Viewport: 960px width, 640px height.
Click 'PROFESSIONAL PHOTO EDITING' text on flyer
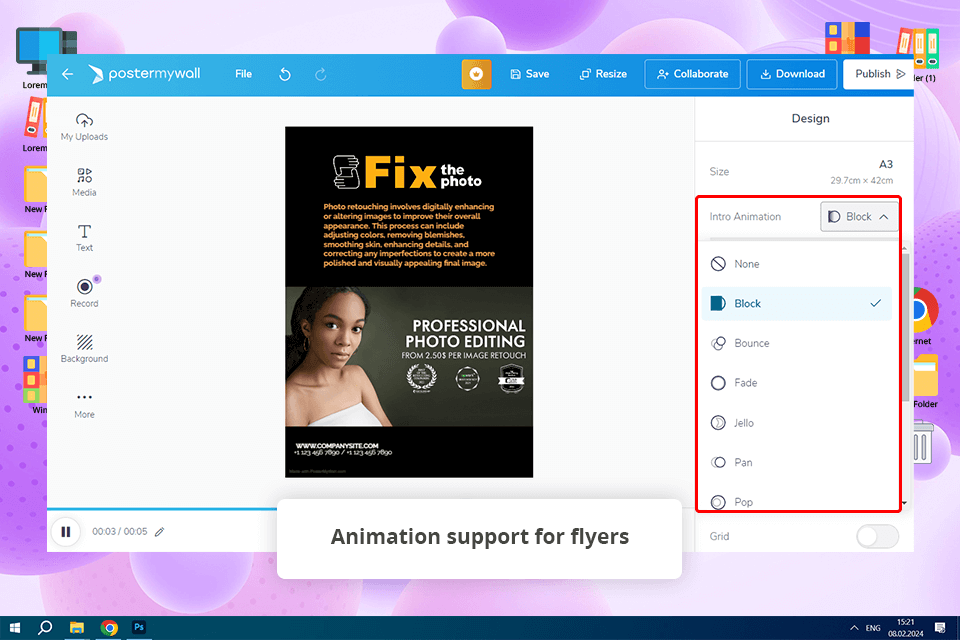pyautogui.click(x=465, y=333)
